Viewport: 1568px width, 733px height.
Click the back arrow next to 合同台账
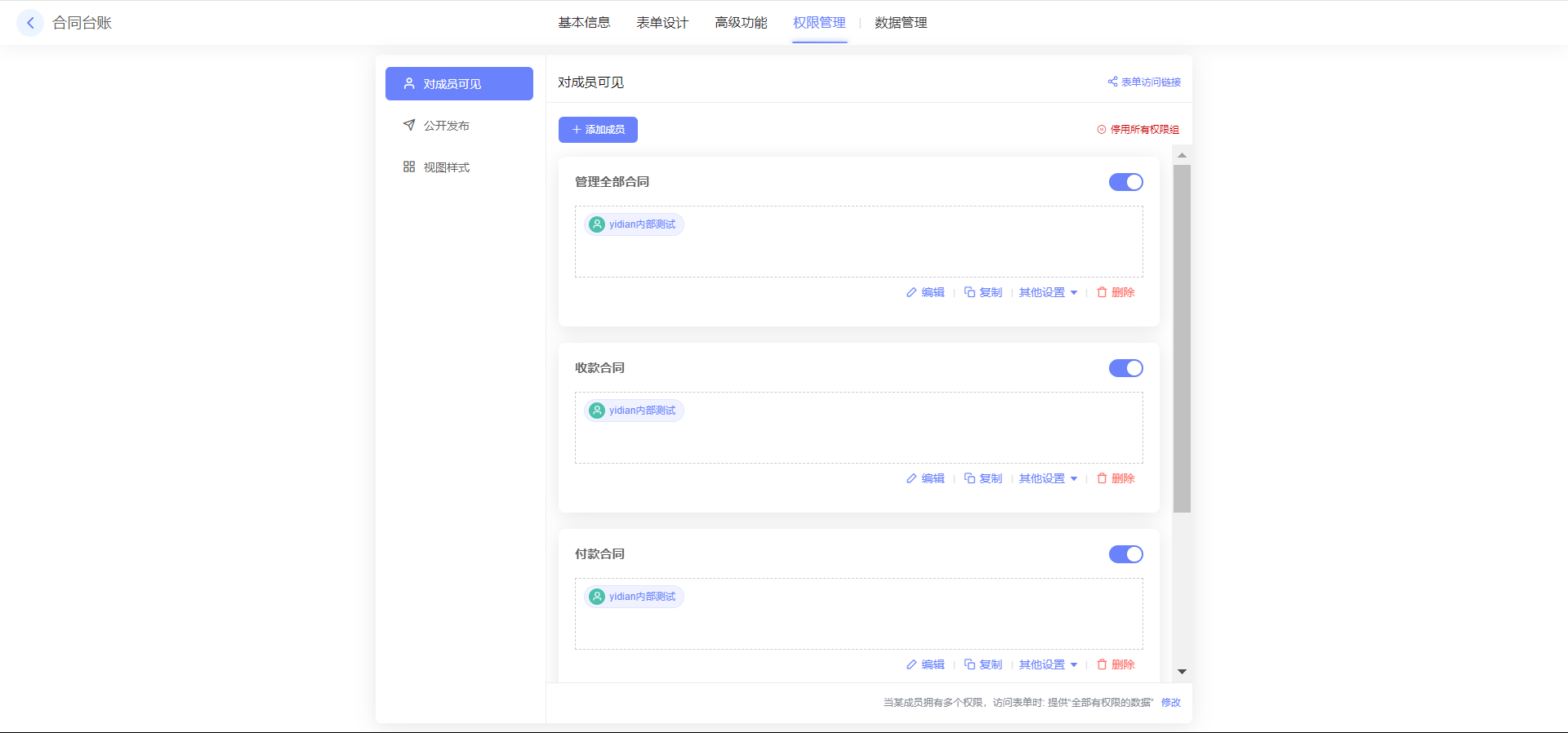30,23
